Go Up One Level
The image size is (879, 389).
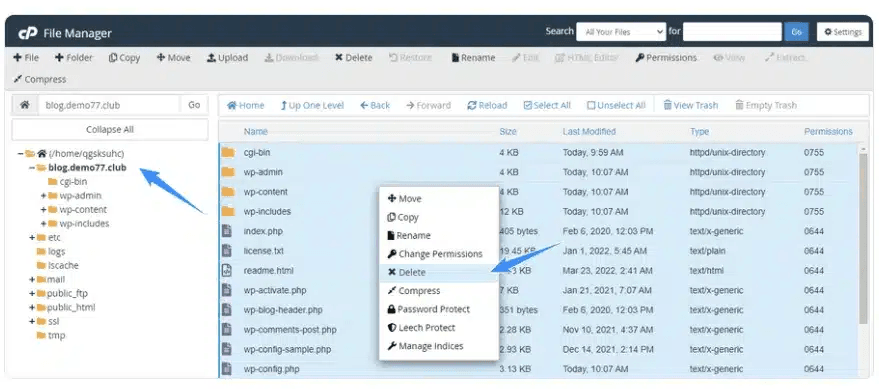[312, 105]
